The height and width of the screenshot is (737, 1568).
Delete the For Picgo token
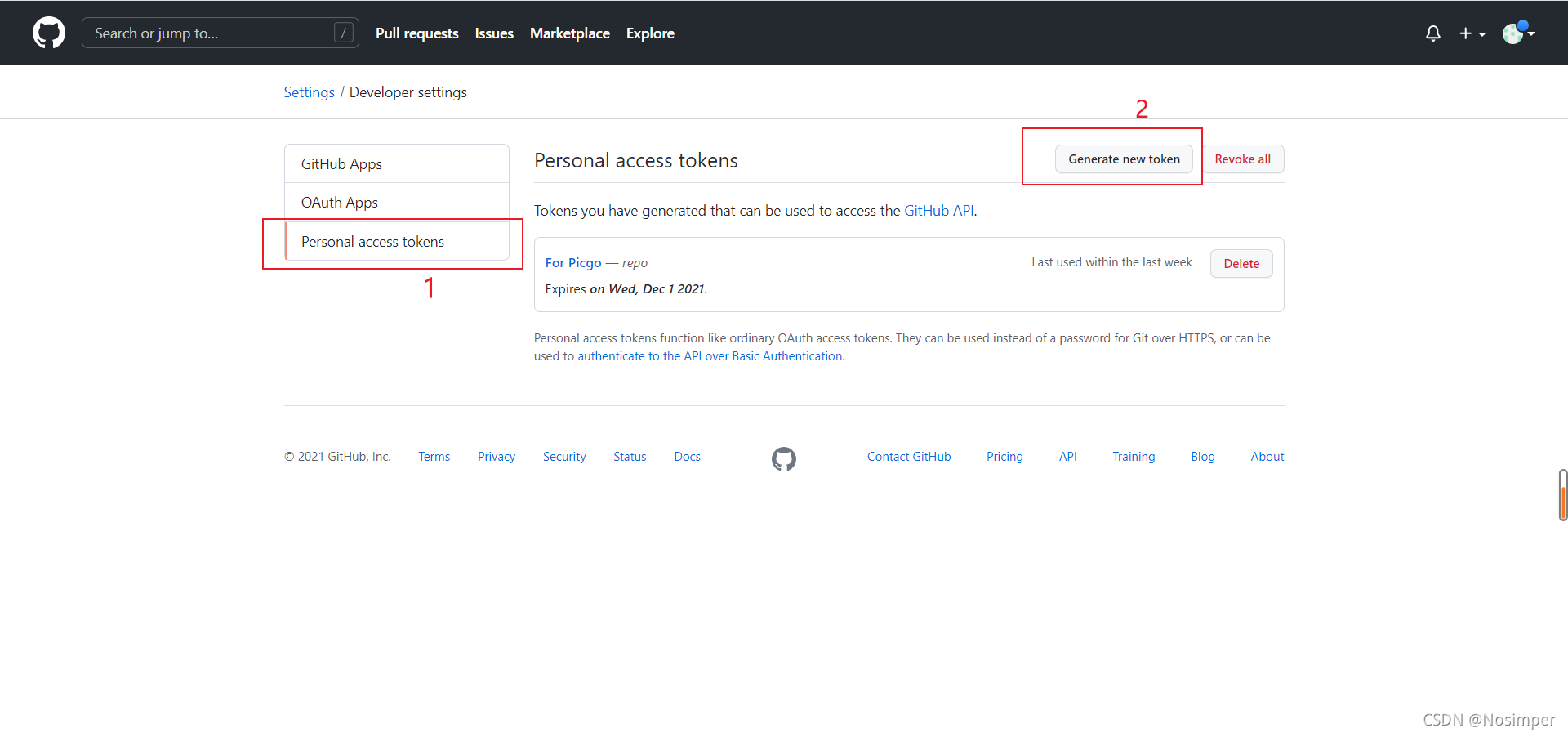coord(1241,264)
